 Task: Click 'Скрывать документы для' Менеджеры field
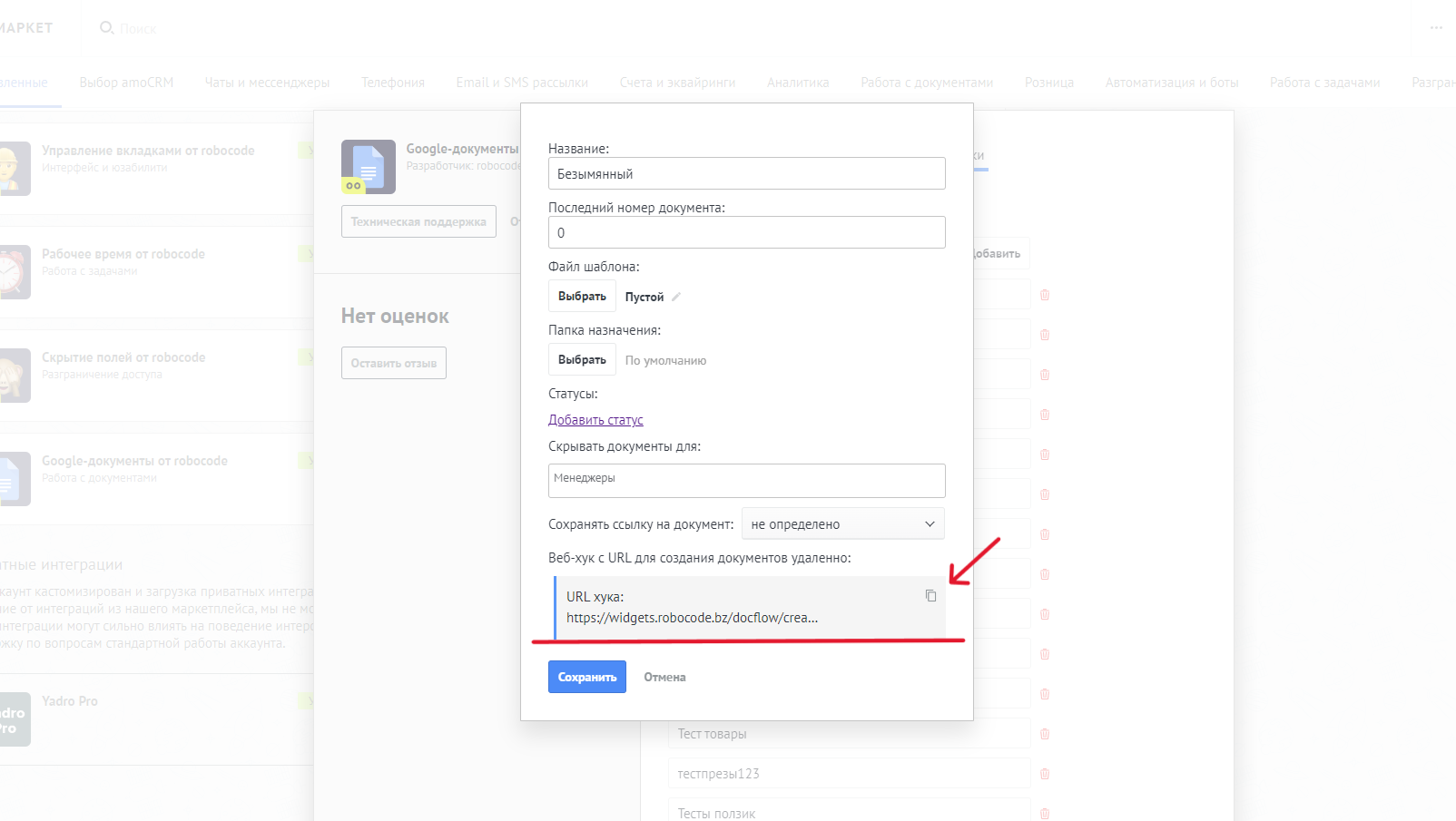click(747, 481)
